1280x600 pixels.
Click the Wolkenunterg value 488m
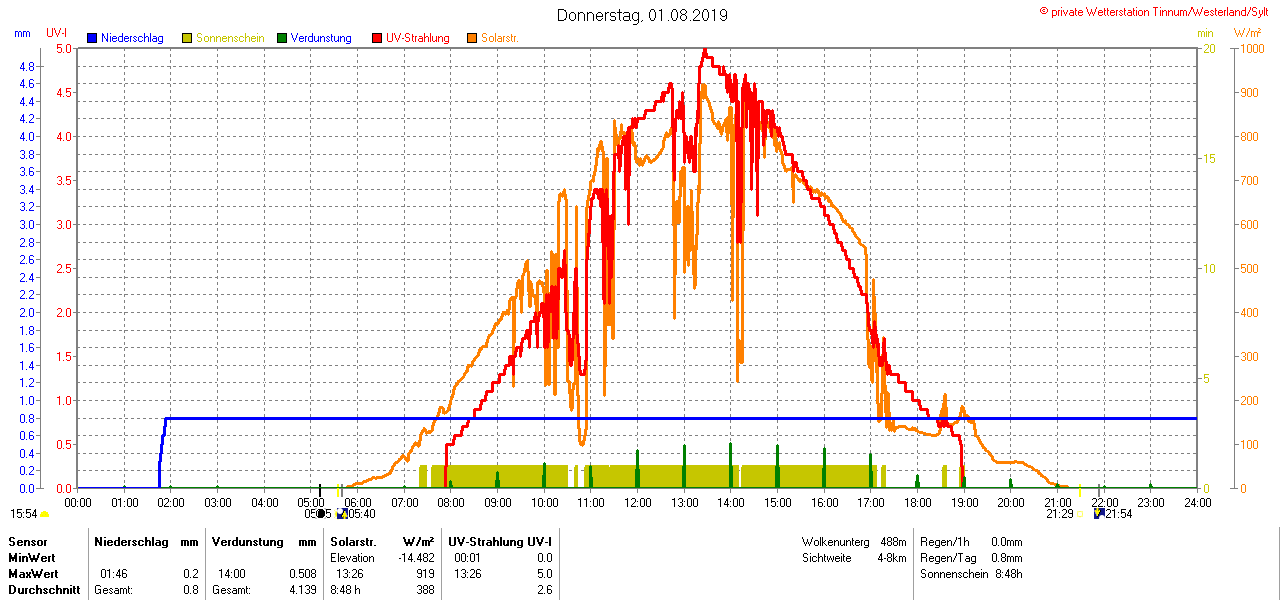pyautogui.click(x=893, y=541)
